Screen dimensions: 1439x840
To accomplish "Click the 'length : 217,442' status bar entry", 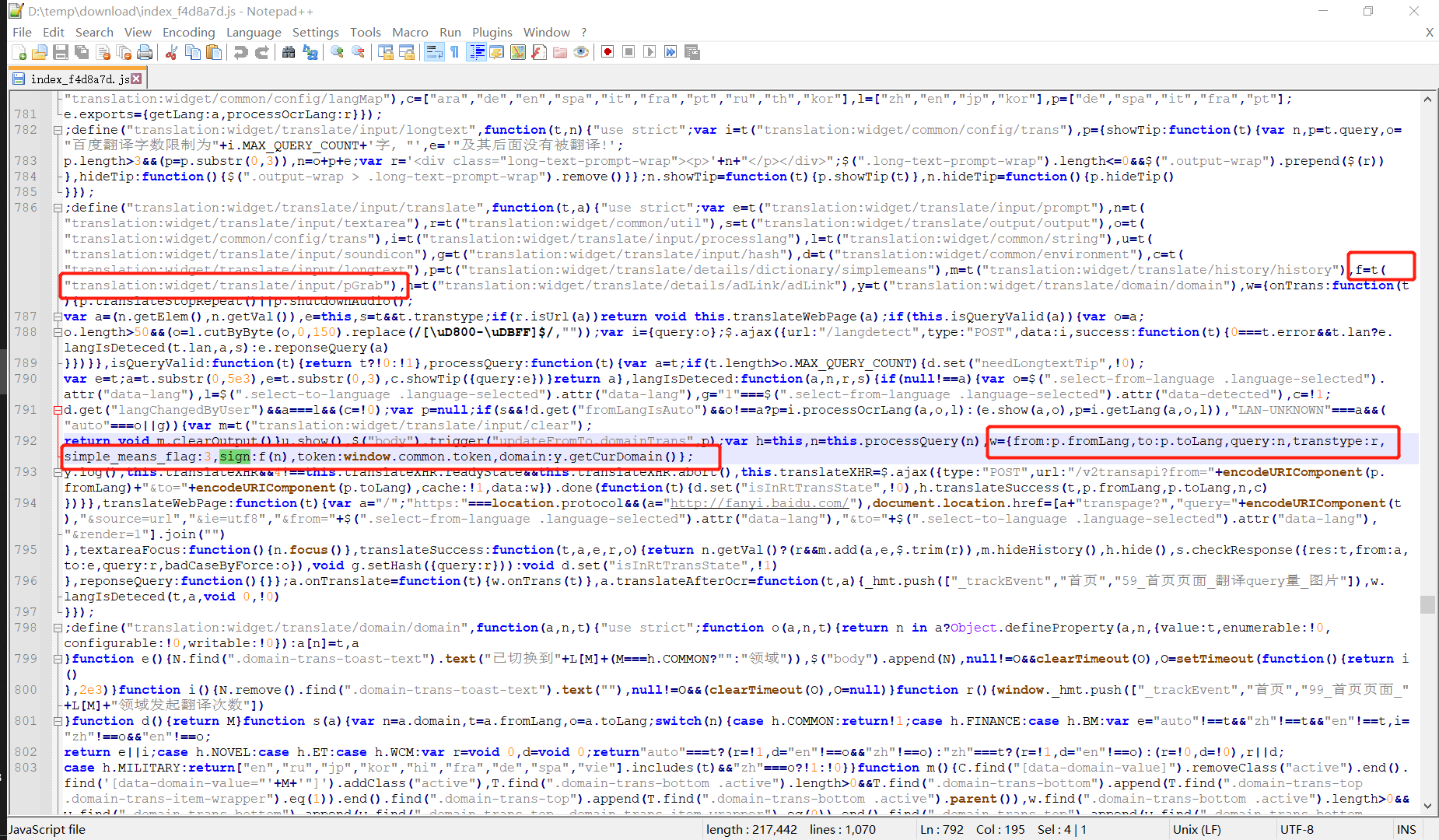I will (751, 829).
